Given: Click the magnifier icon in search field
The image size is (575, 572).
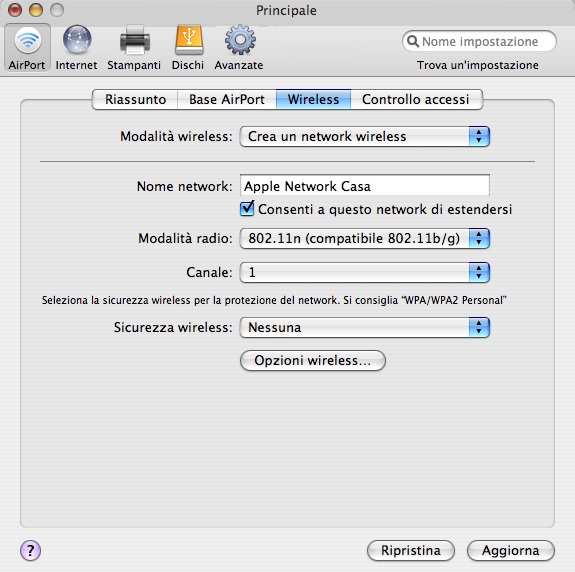Looking at the screenshot, I should pos(413,41).
